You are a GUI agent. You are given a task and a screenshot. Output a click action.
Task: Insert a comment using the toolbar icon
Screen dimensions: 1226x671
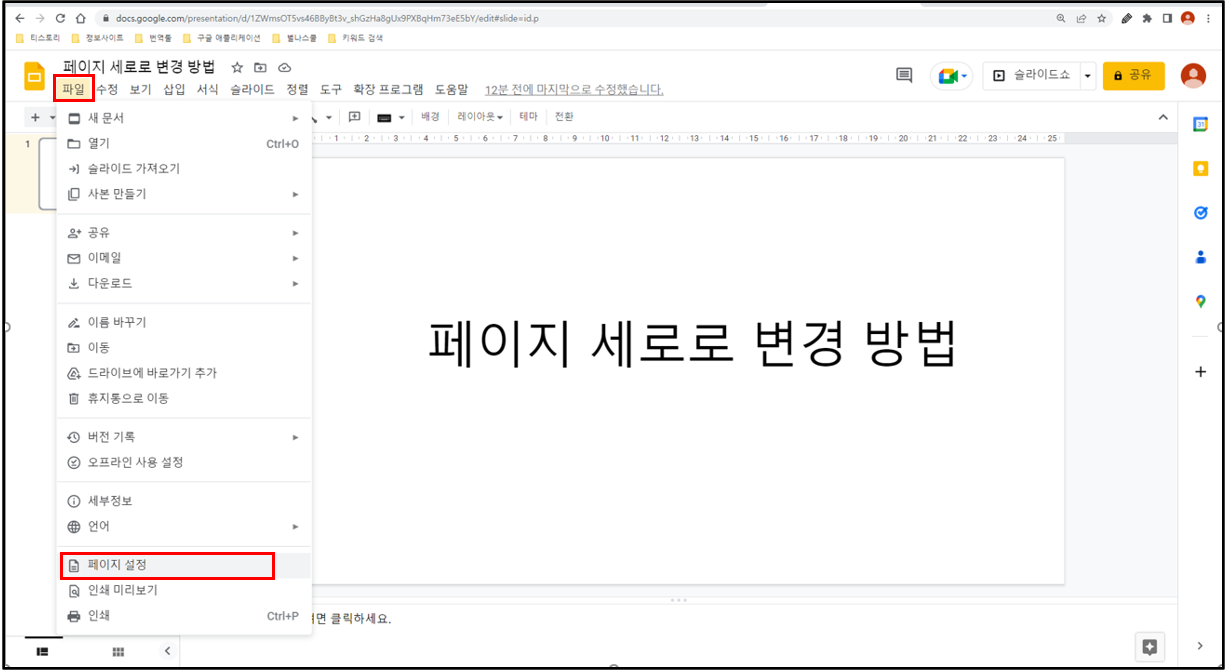click(354, 117)
